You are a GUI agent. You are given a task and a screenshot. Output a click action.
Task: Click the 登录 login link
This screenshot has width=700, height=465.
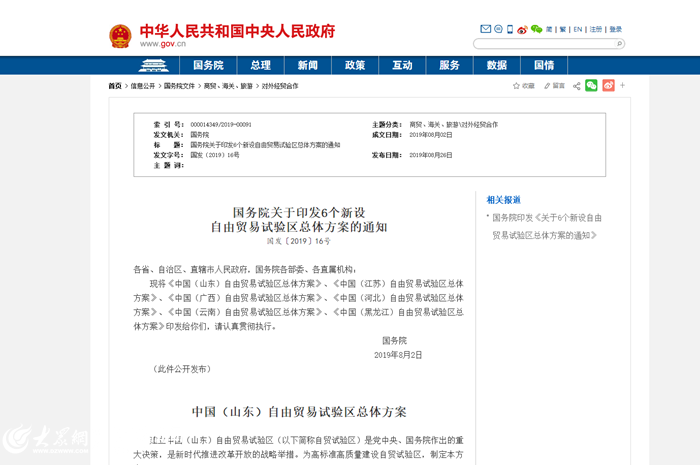(616, 29)
